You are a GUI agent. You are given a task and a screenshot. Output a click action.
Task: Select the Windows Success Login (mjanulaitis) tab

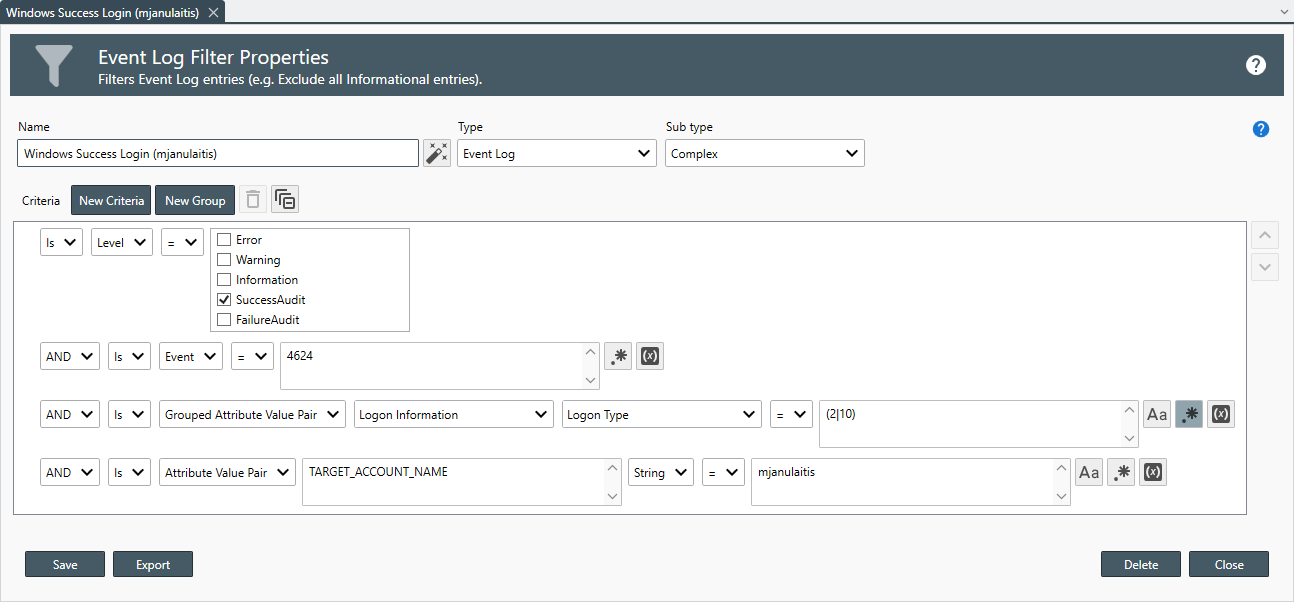(x=104, y=12)
